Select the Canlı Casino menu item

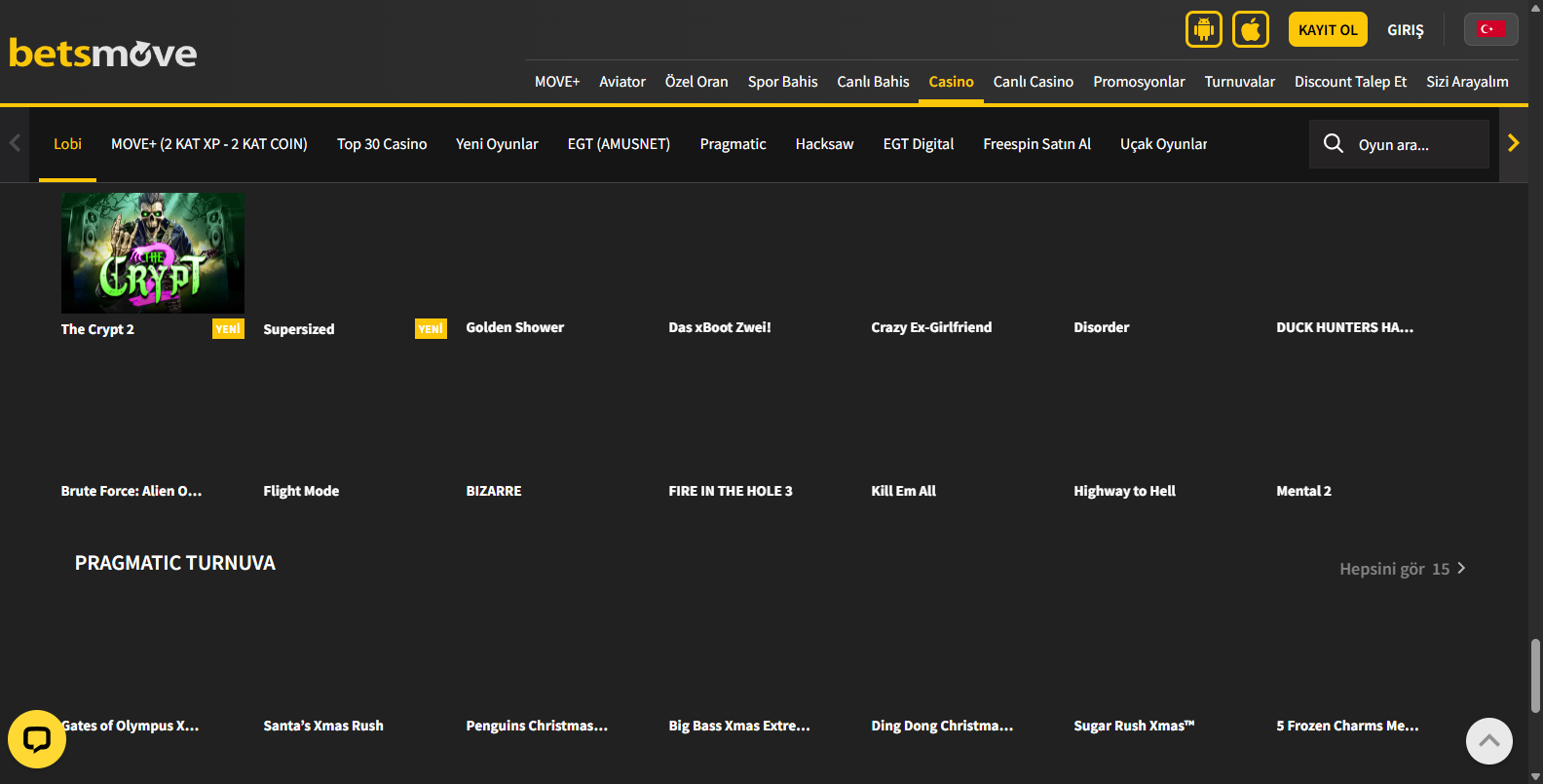click(x=1033, y=82)
